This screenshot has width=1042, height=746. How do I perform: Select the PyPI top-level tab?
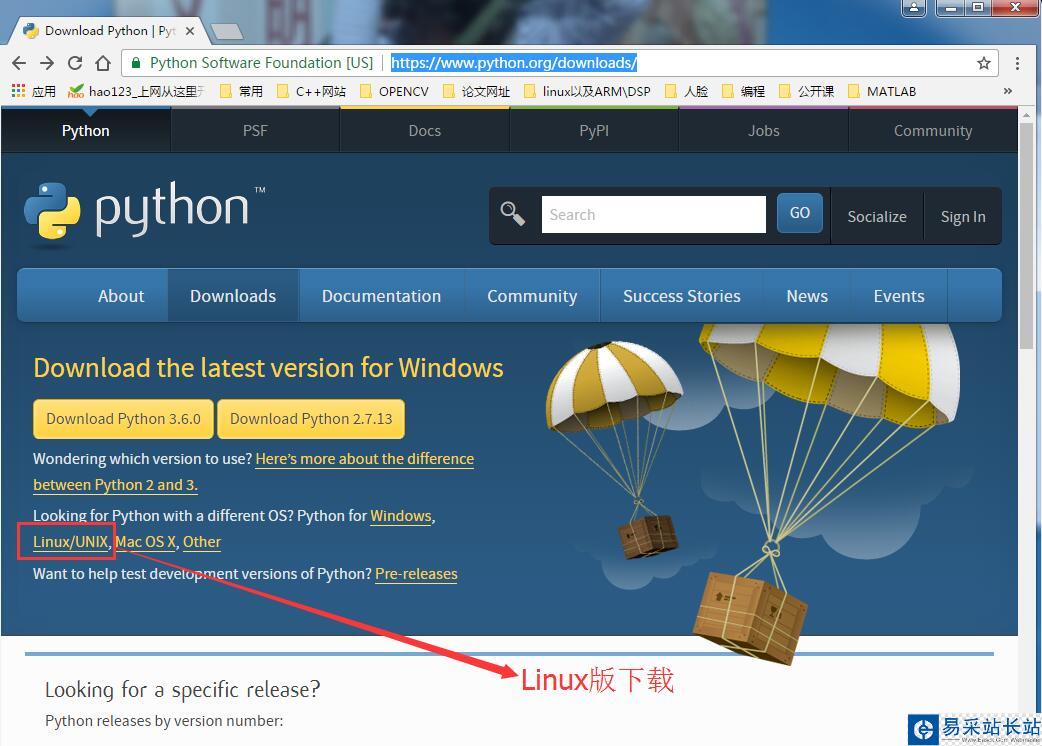594,131
